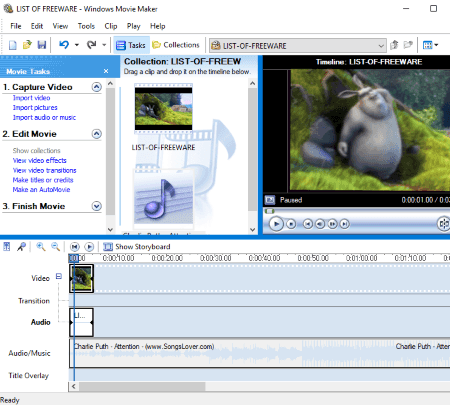Click Make titles or credits link
450x405 pixels.
point(43,180)
